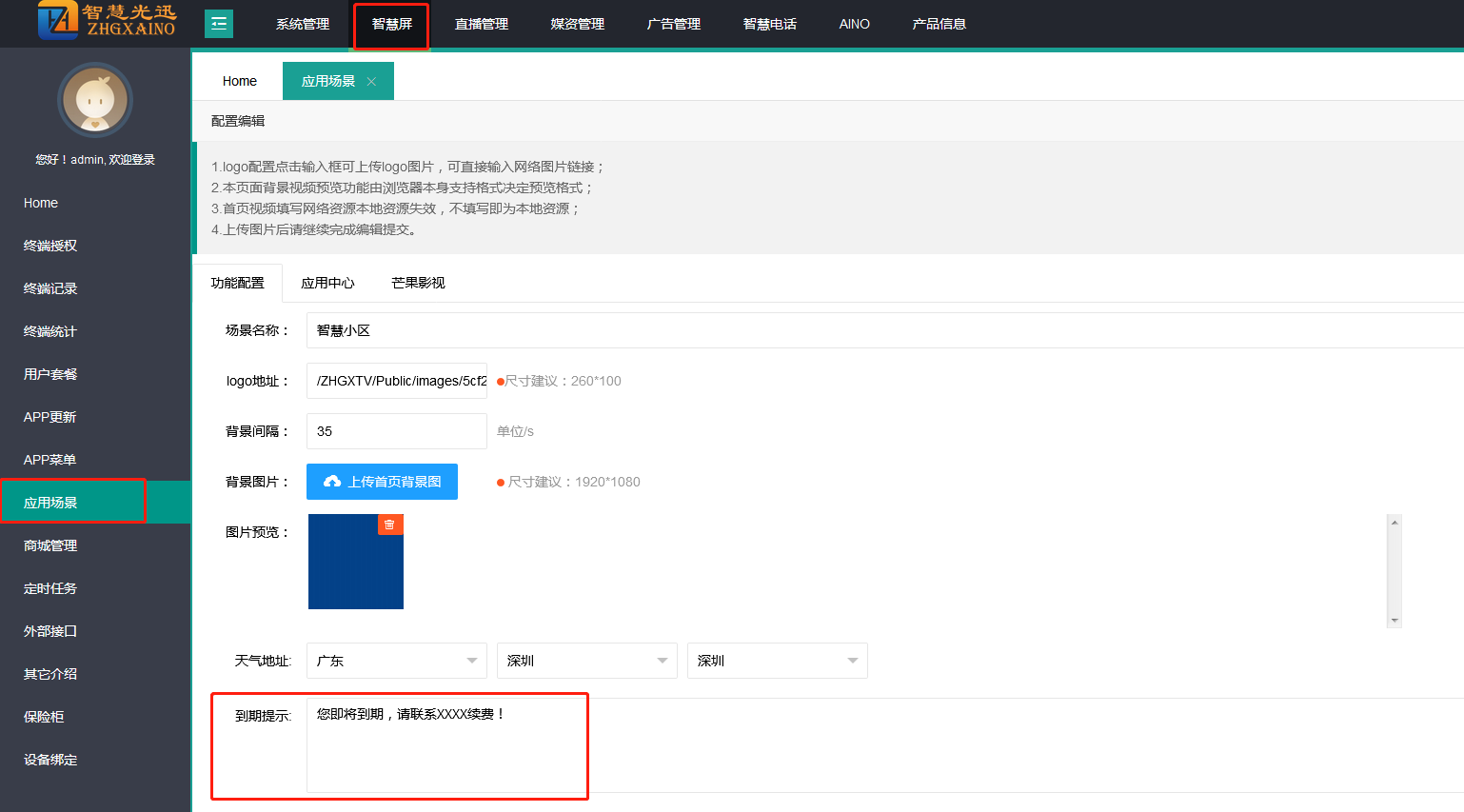Expand the last 深圳 district dropdown

[778, 661]
